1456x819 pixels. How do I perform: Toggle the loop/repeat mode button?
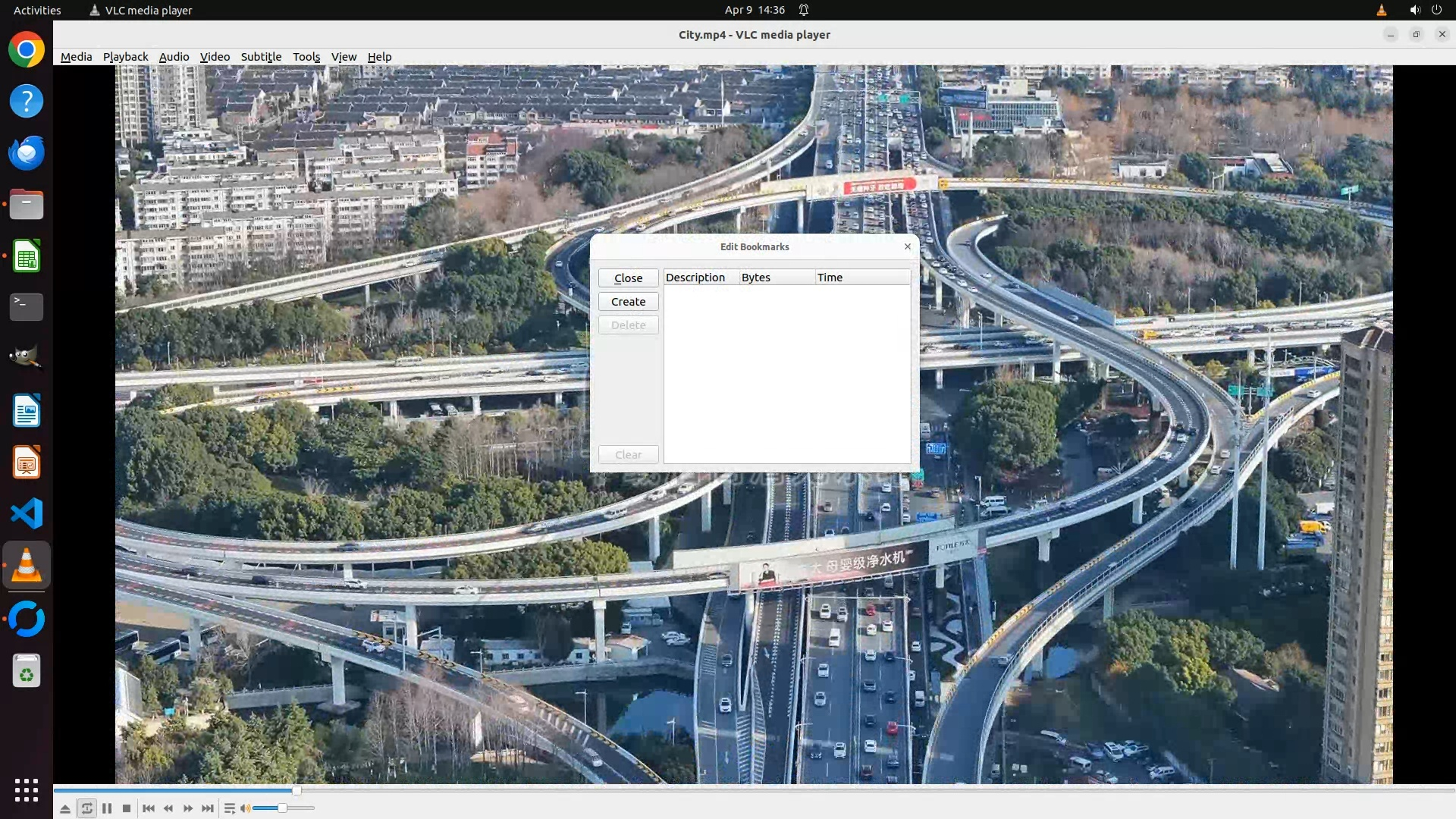(86, 808)
